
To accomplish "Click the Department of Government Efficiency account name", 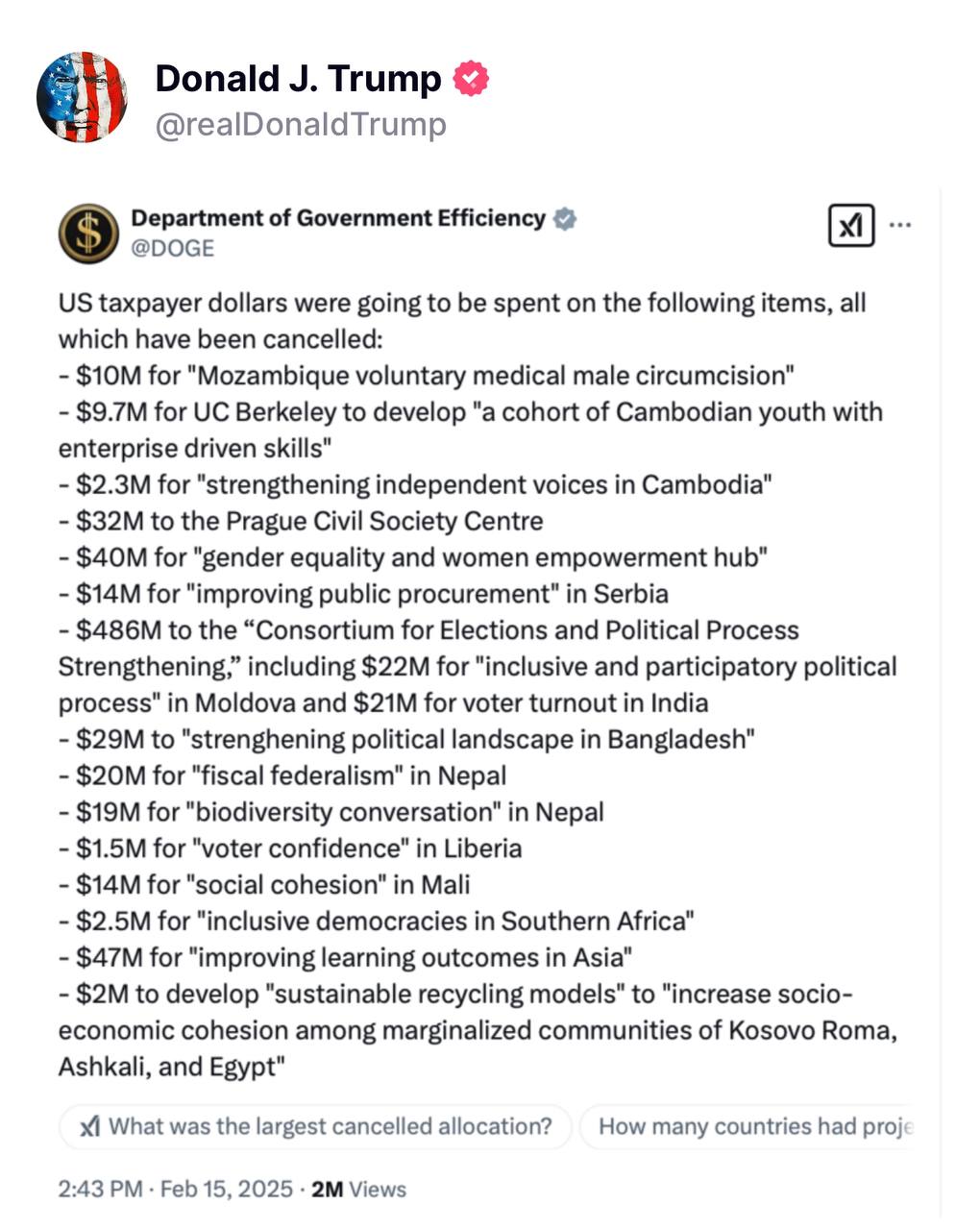I will tap(338, 218).
